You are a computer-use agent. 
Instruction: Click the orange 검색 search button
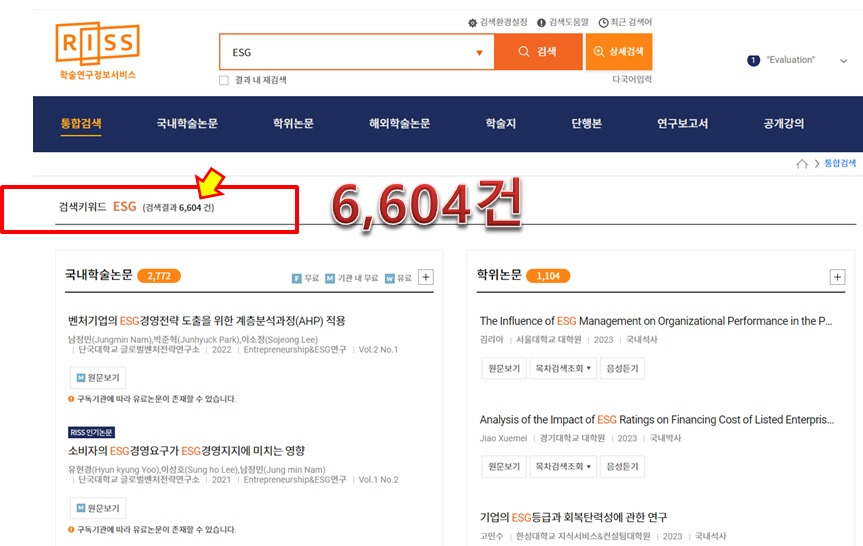538,52
